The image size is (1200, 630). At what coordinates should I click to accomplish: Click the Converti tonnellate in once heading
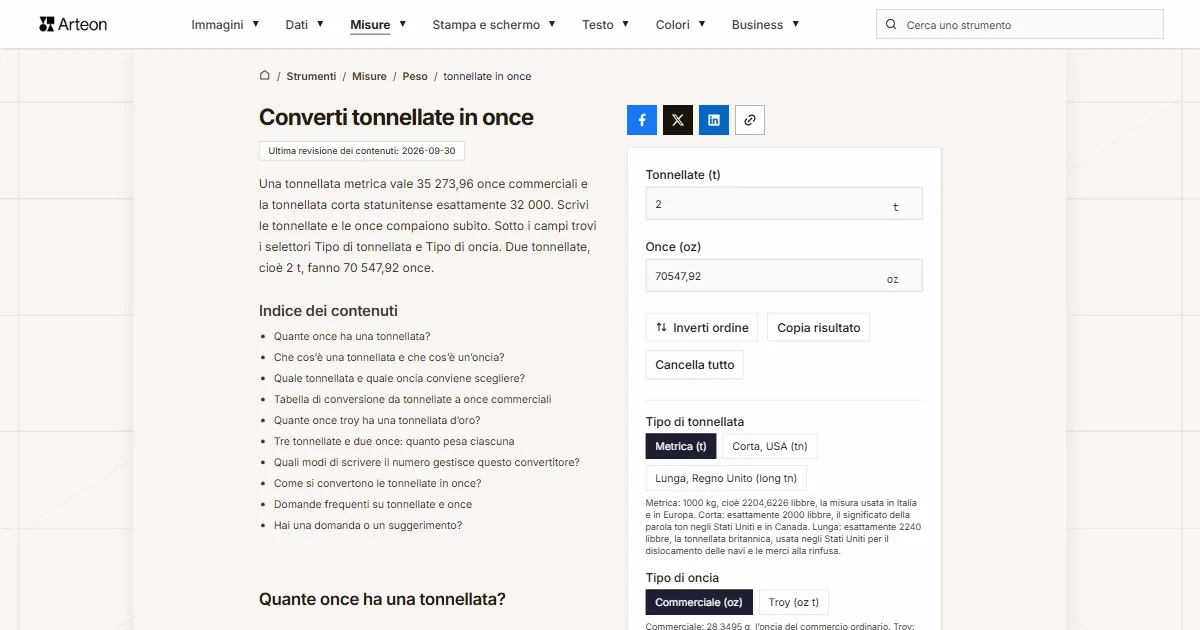tap(396, 117)
